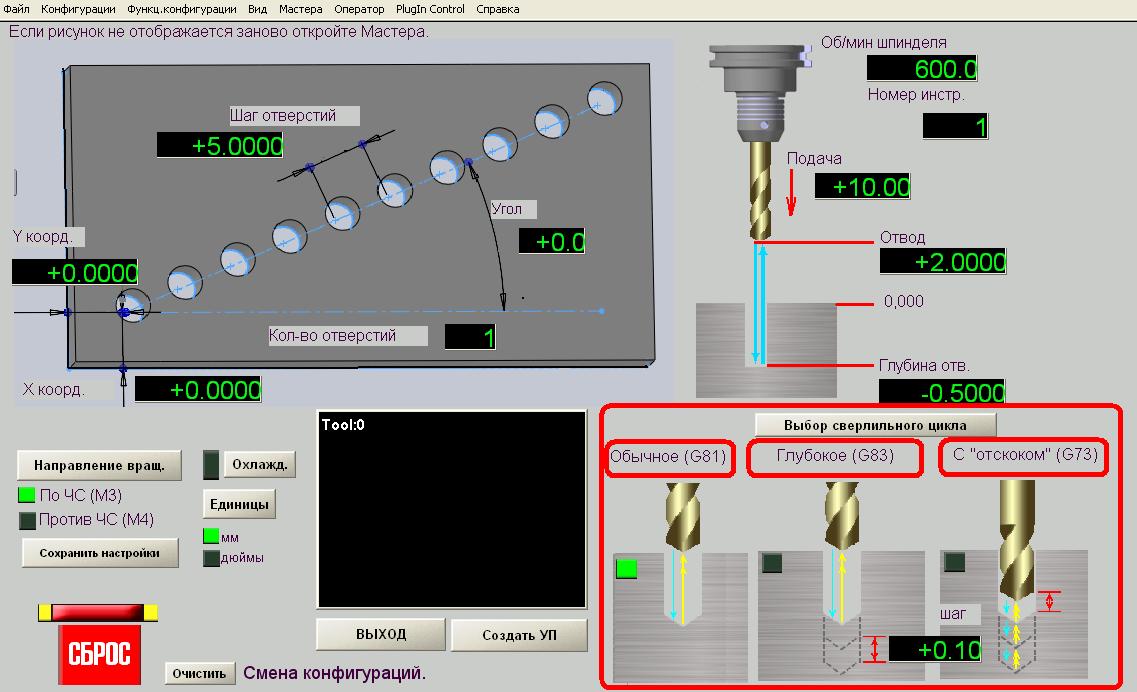This screenshot has width=1137, height=692.
Task: Click the Об/мин шпинделя value field
Action: pos(922,69)
